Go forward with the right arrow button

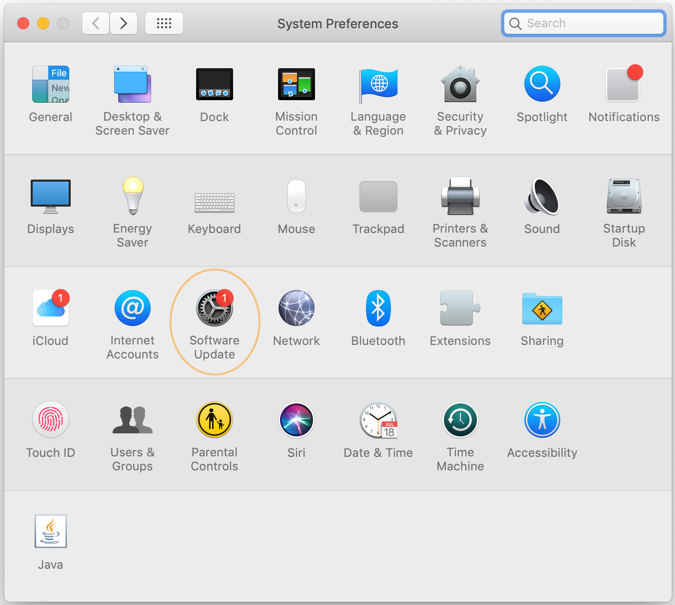pos(124,23)
